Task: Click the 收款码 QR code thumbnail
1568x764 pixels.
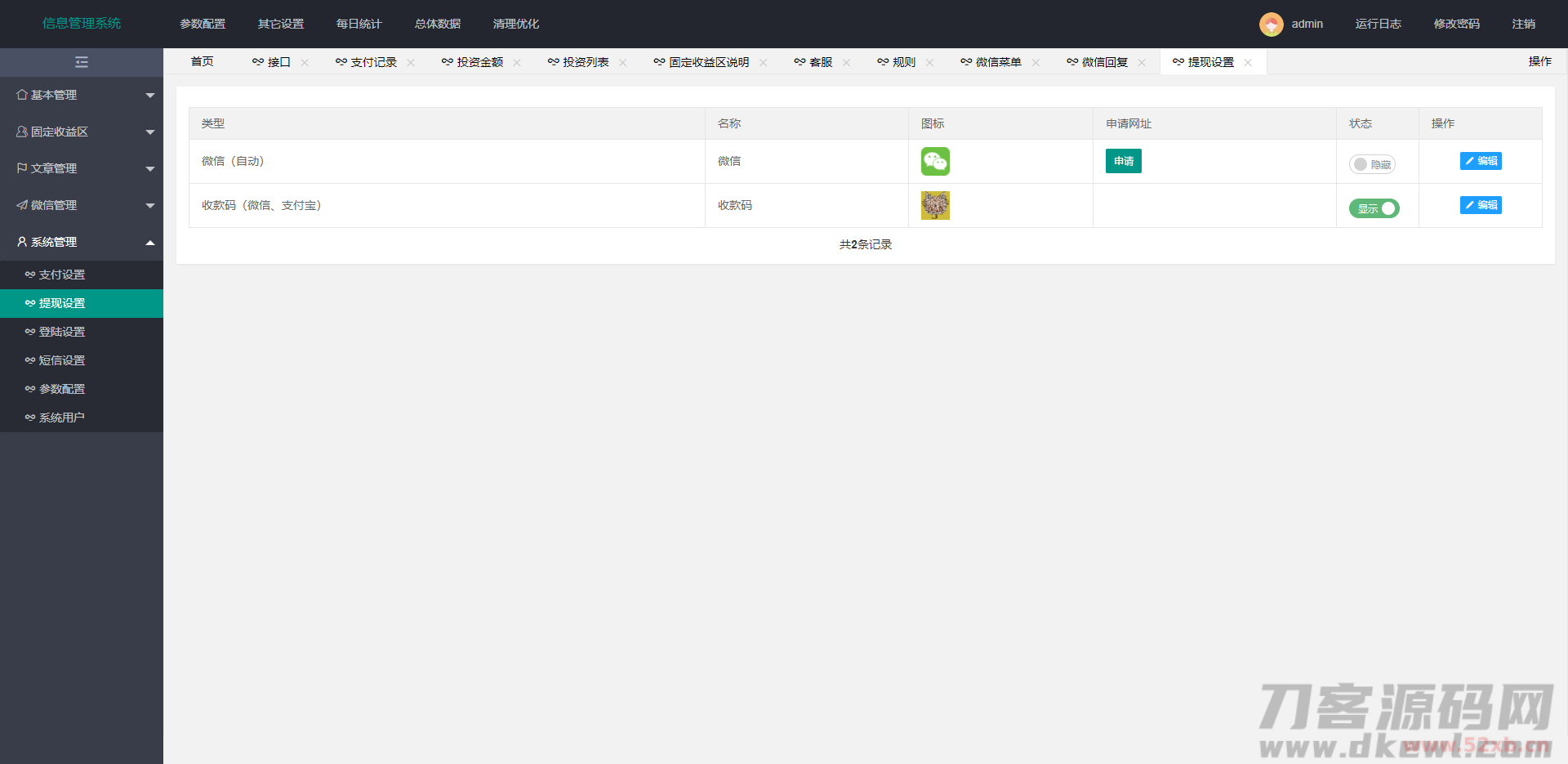Action: click(x=935, y=206)
